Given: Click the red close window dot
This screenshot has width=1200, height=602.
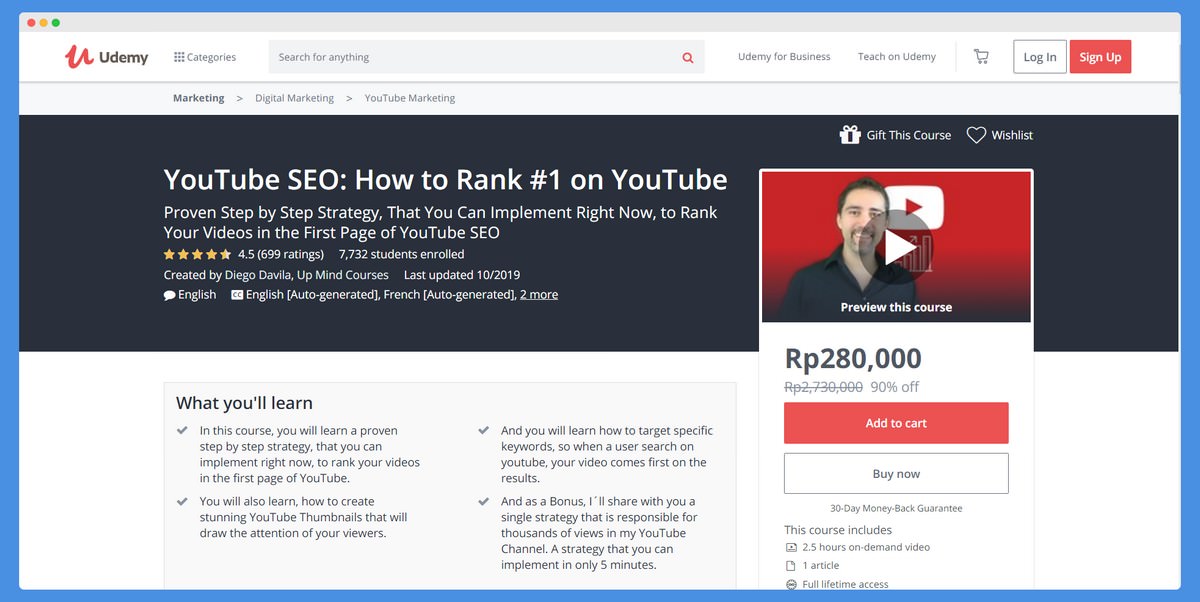Looking at the screenshot, I should [x=32, y=22].
